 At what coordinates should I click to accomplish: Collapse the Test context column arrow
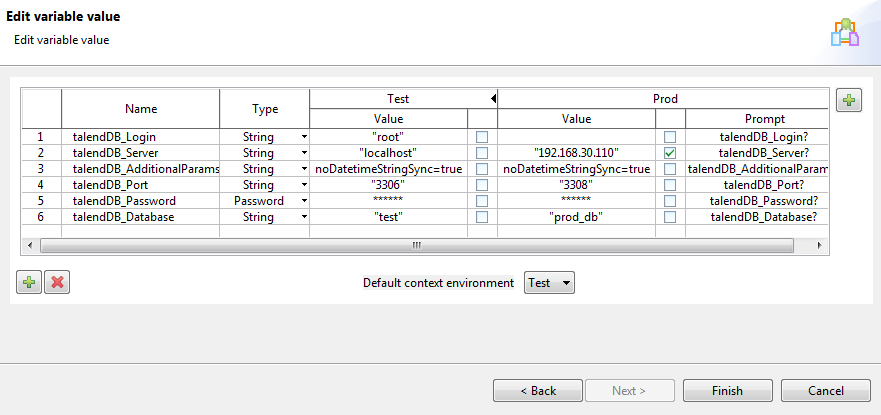pyautogui.click(x=492, y=99)
